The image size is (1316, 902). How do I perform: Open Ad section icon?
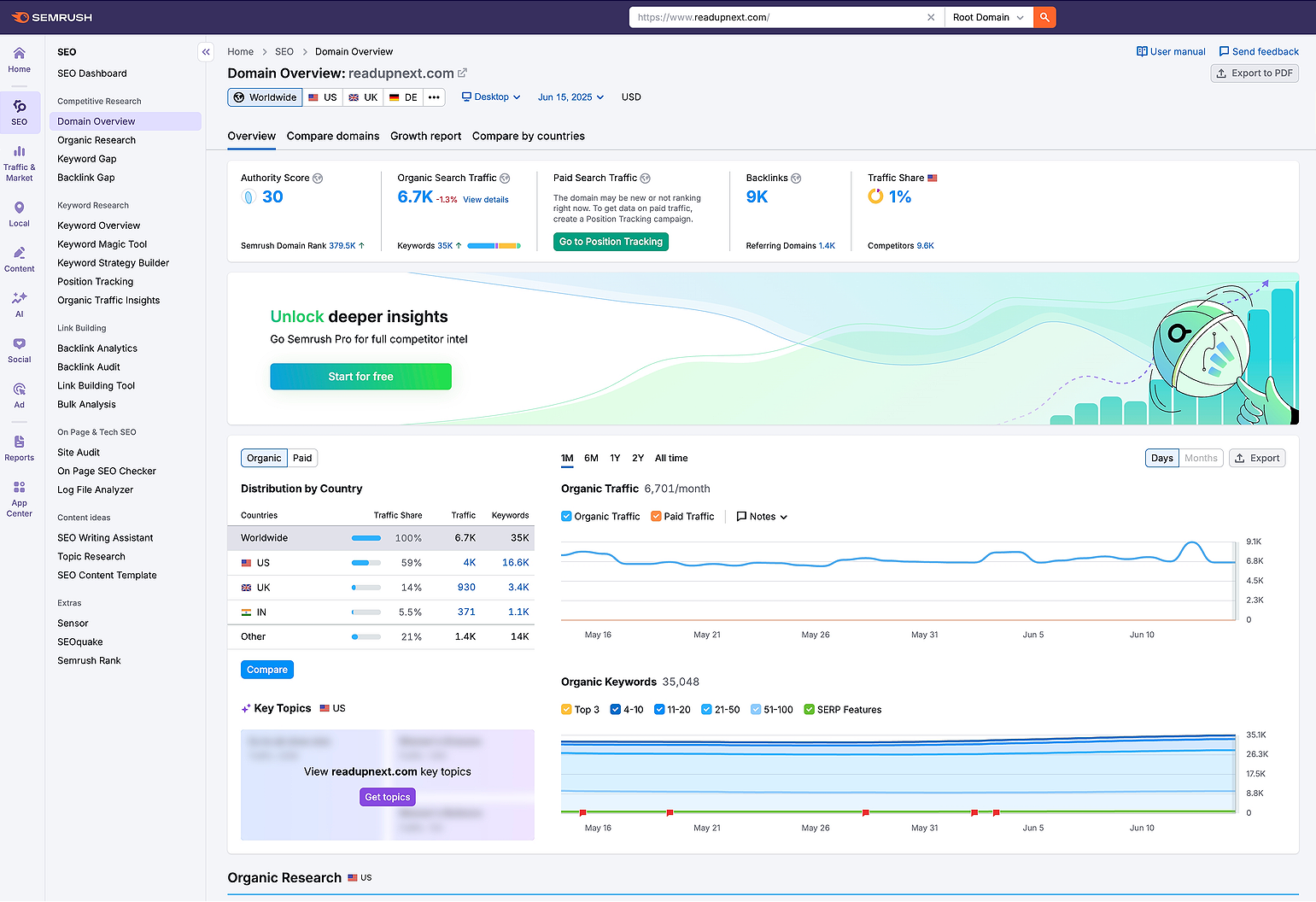pos(20,395)
